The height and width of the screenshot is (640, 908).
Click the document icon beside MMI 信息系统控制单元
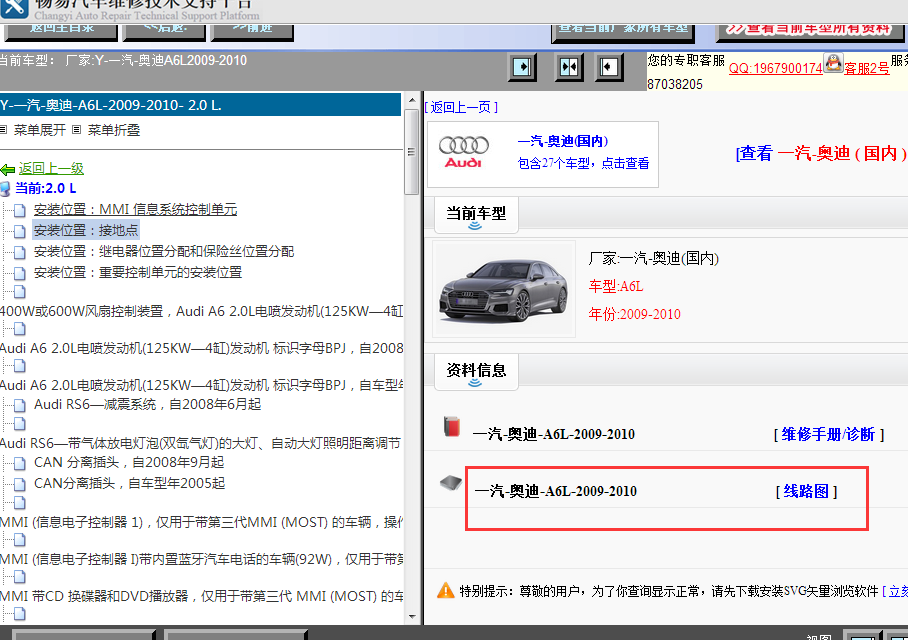20,210
